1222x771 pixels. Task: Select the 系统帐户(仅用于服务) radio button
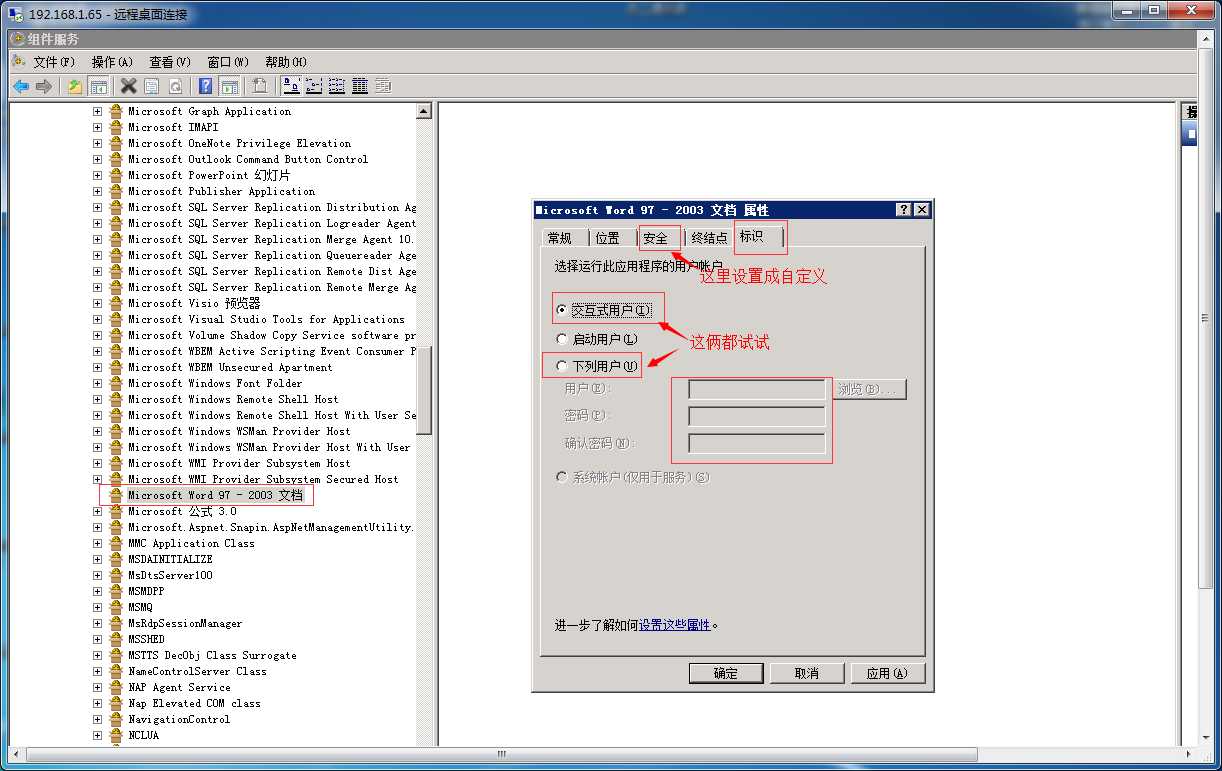(562, 477)
